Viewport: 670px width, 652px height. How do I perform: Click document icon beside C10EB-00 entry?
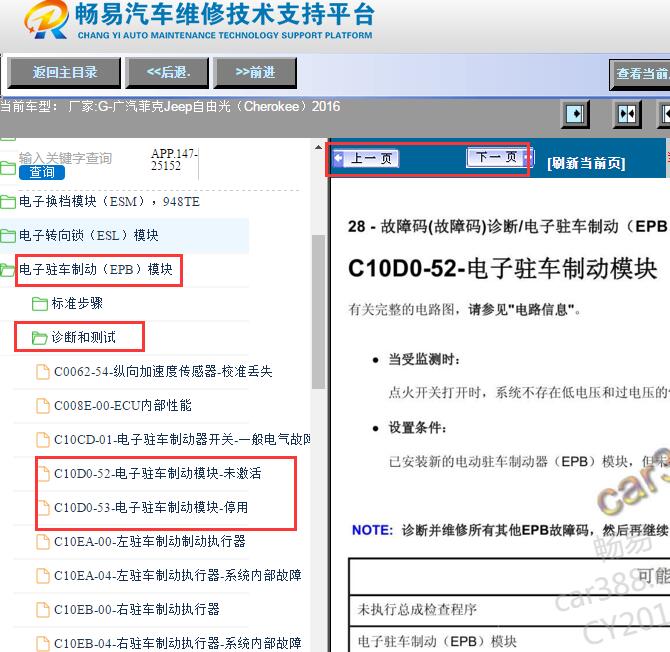43,609
